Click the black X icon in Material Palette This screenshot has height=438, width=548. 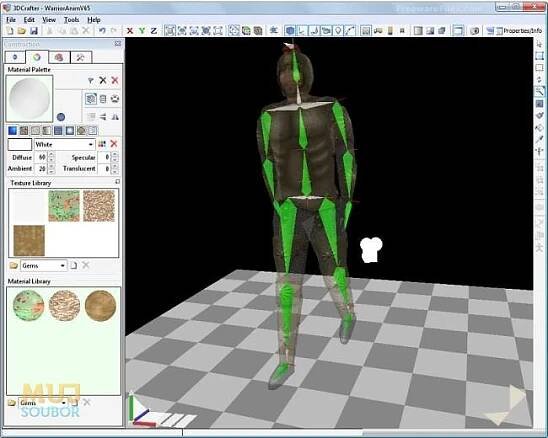point(103,80)
